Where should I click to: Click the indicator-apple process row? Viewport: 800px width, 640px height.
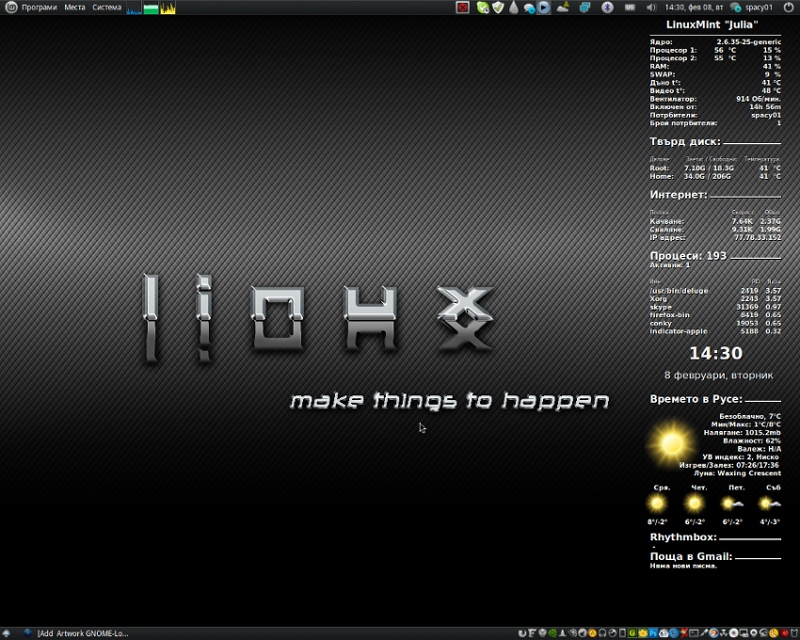tap(715, 331)
